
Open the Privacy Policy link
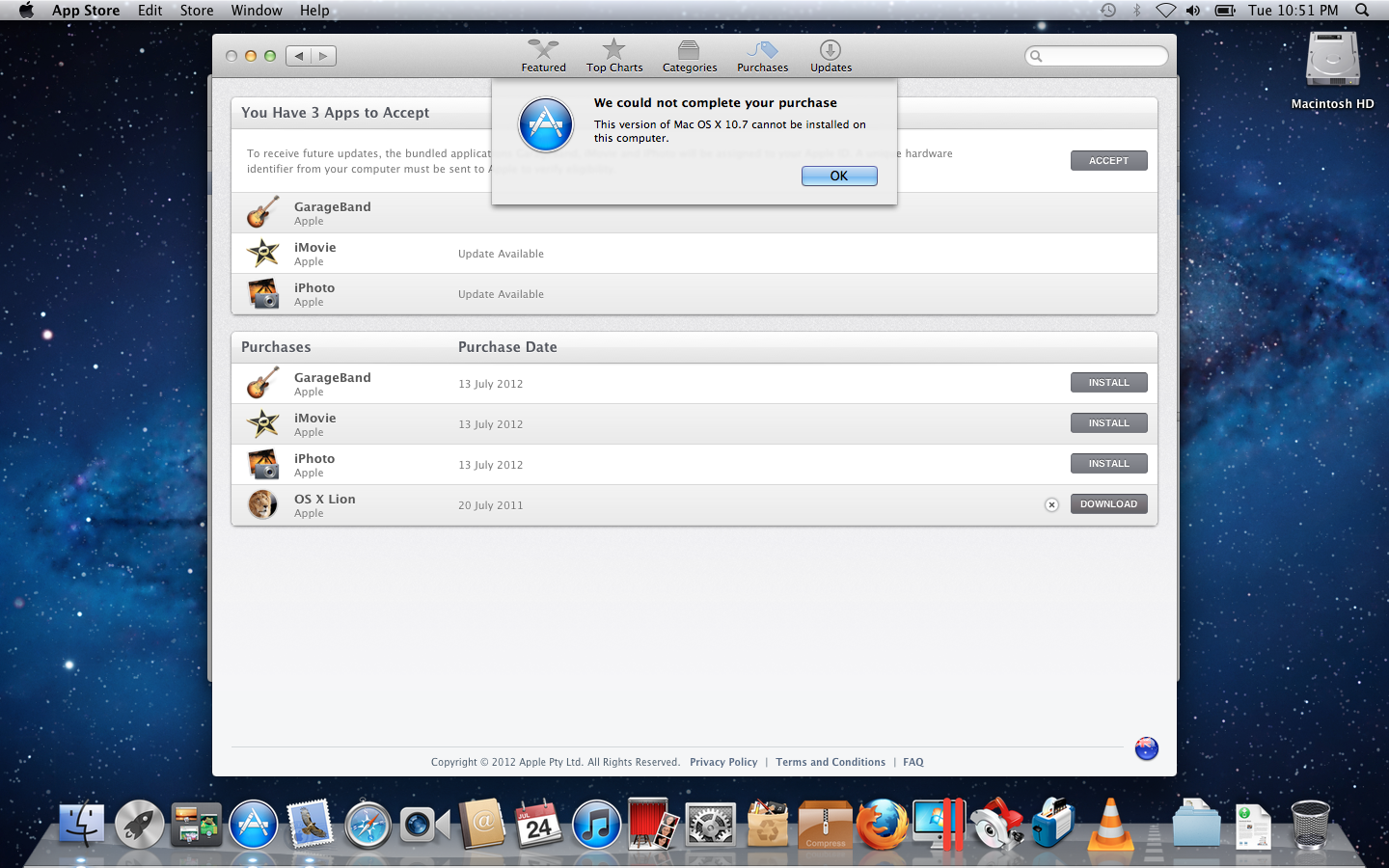tap(723, 762)
